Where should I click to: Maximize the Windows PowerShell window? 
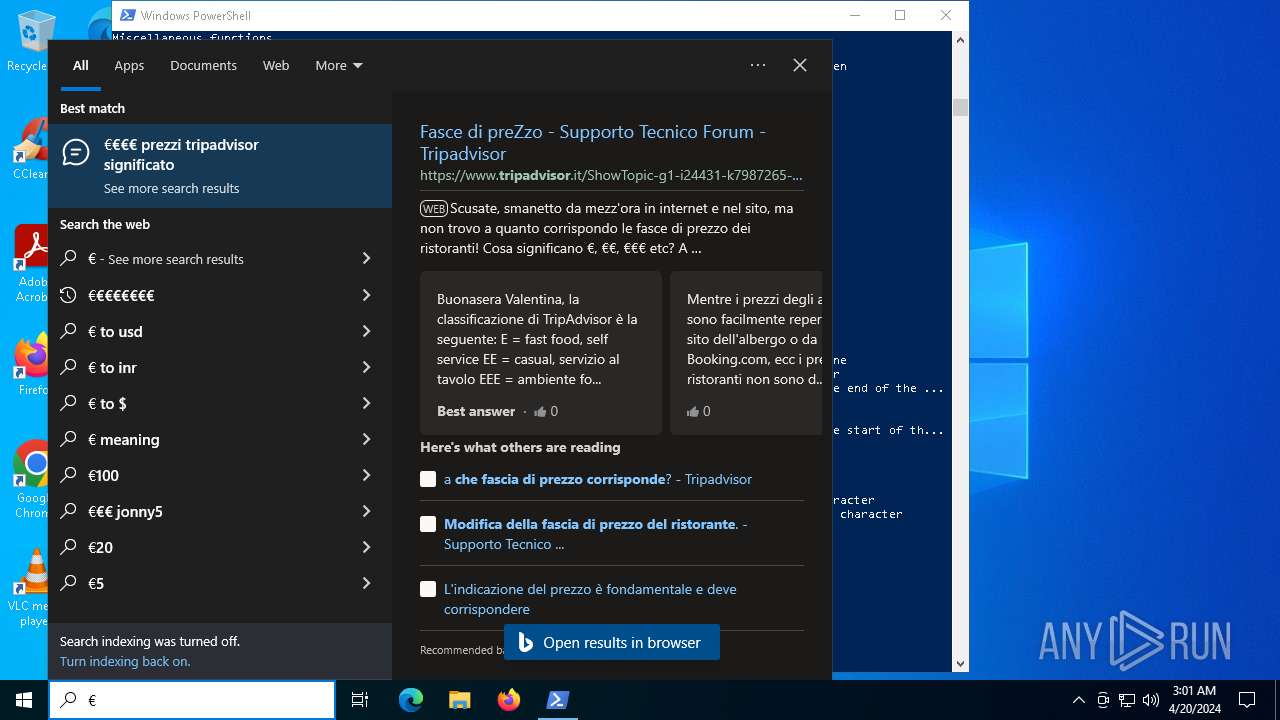coord(900,15)
